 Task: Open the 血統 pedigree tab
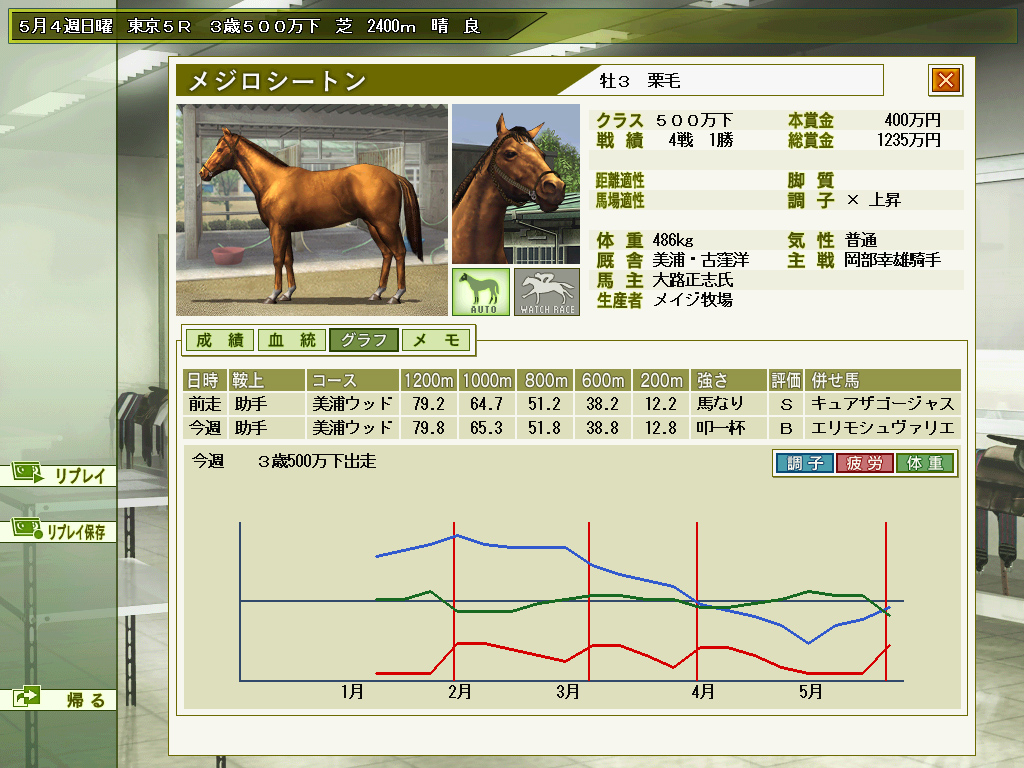292,340
